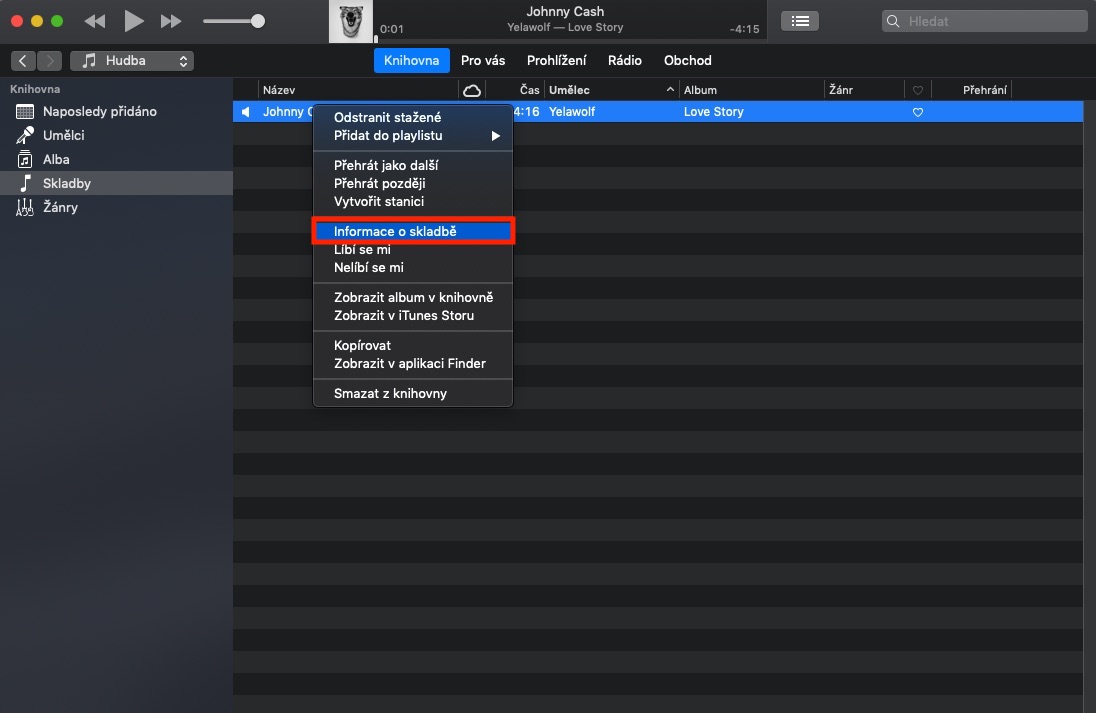The width and height of the screenshot is (1096, 713).
Task: Choose Přehrát jako další
Action: [413, 166]
